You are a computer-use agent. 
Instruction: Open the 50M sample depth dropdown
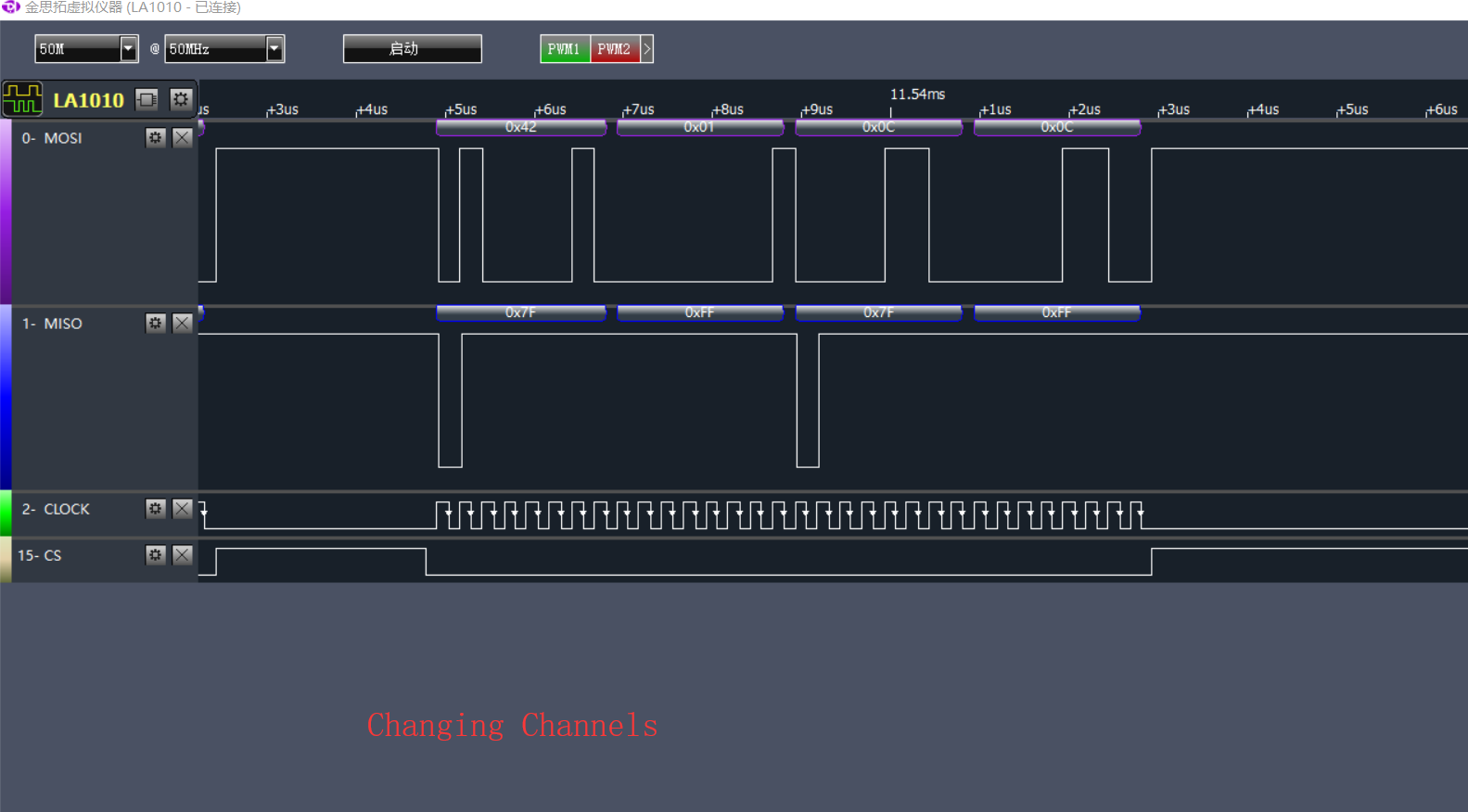point(128,49)
